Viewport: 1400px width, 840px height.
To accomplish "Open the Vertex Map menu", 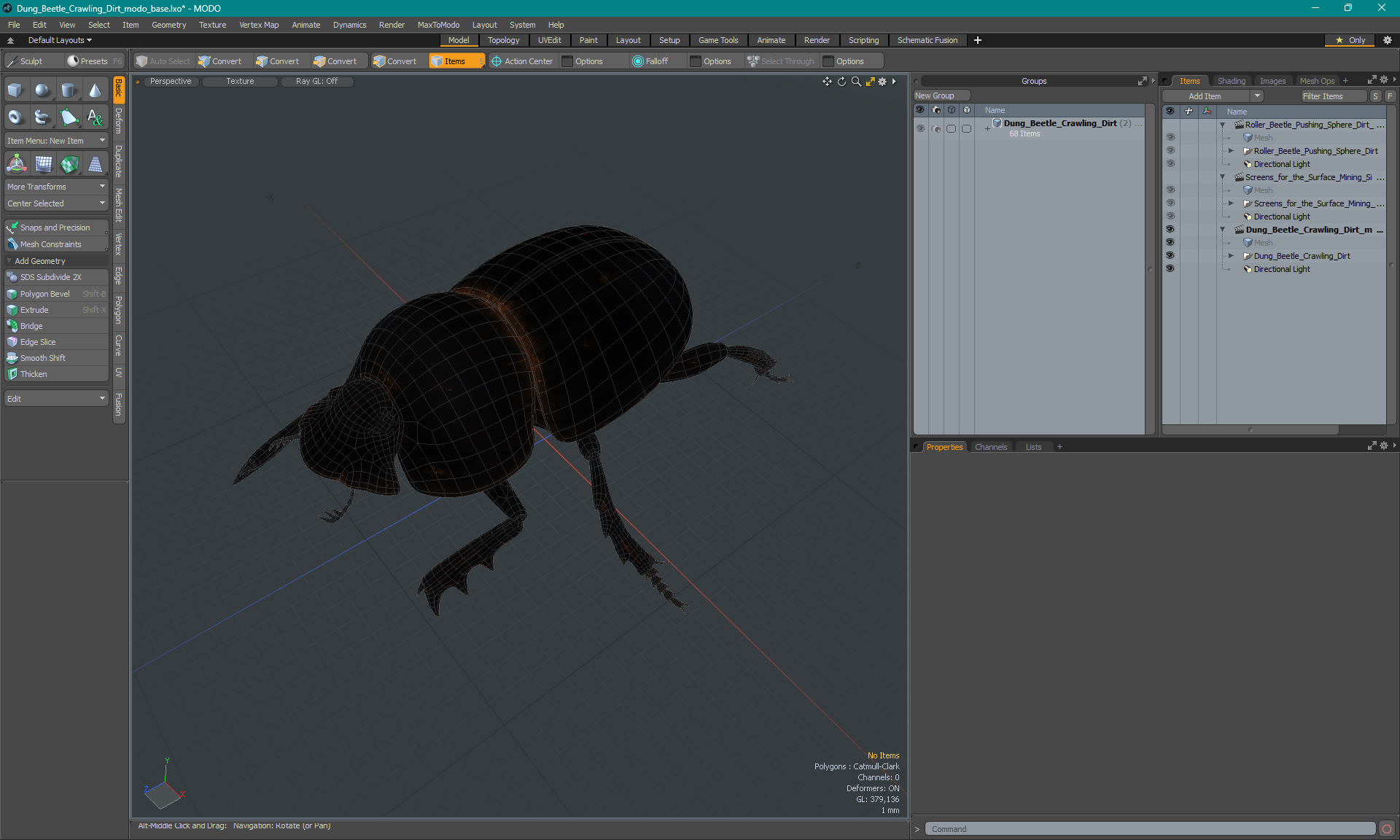I will click(259, 25).
